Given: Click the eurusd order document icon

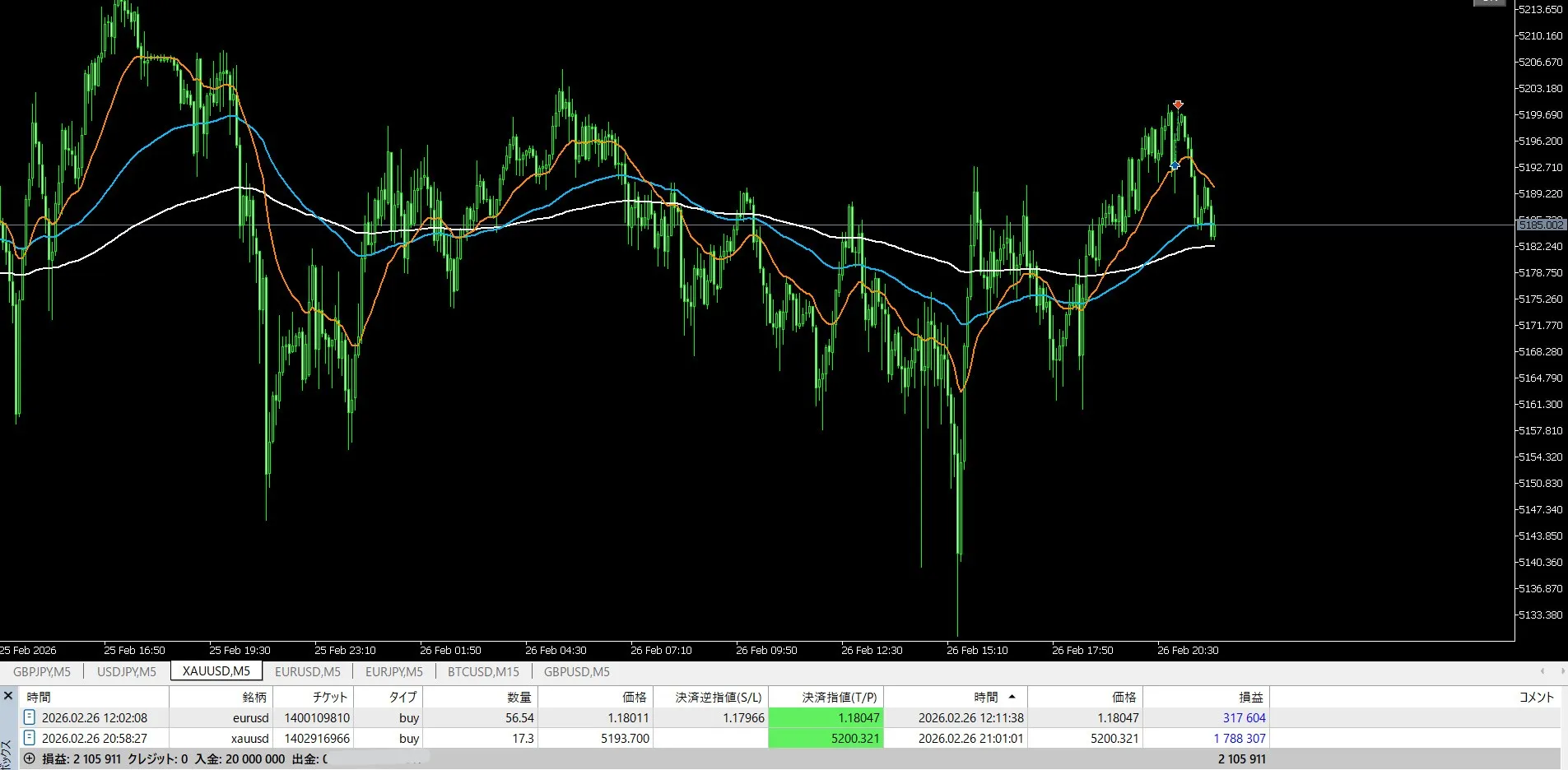Looking at the screenshot, I should 30,717.
